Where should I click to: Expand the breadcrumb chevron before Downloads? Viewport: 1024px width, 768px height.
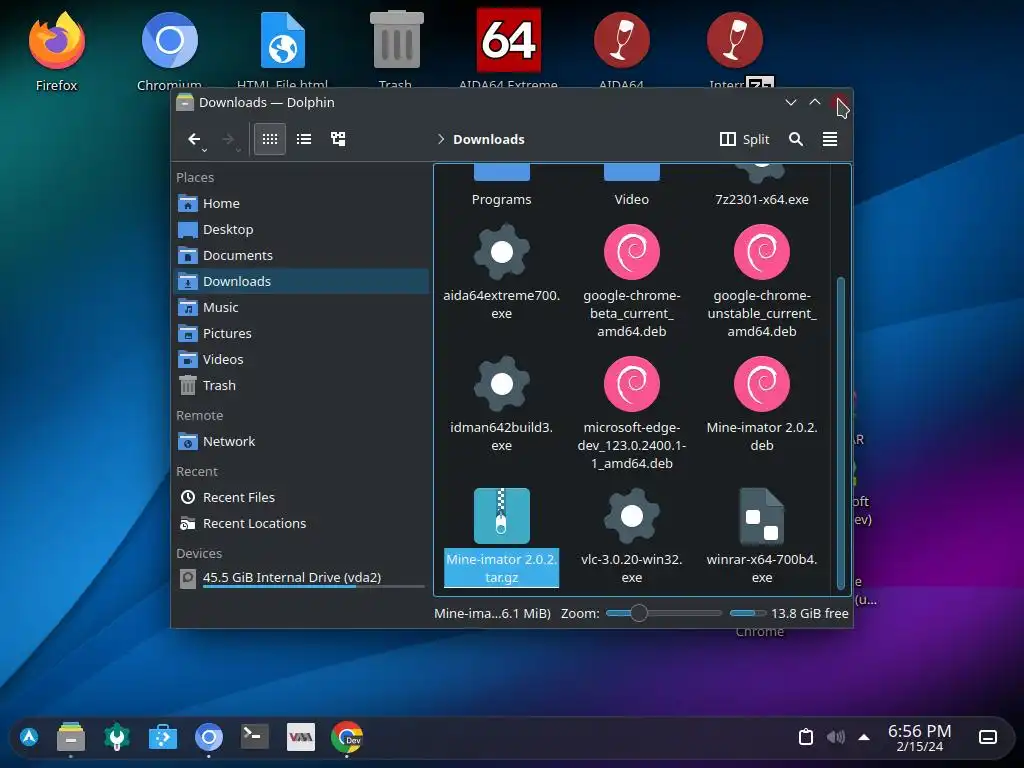tap(441, 139)
